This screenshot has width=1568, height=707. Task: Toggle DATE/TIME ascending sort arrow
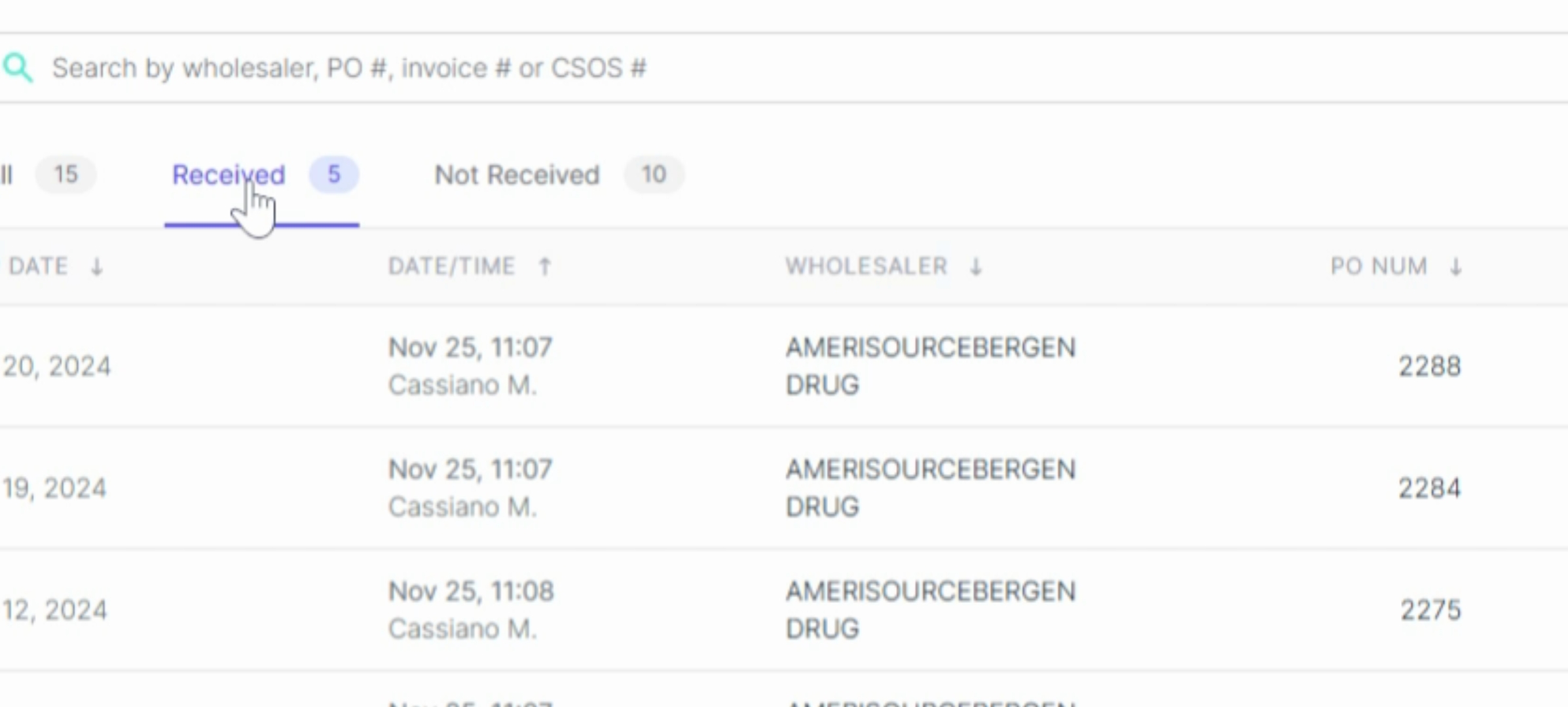click(x=544, y=266)
